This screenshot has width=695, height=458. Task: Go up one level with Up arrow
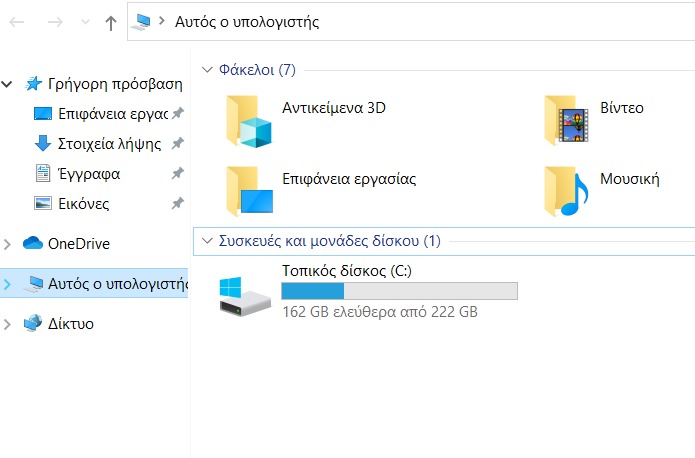(110, 22)
